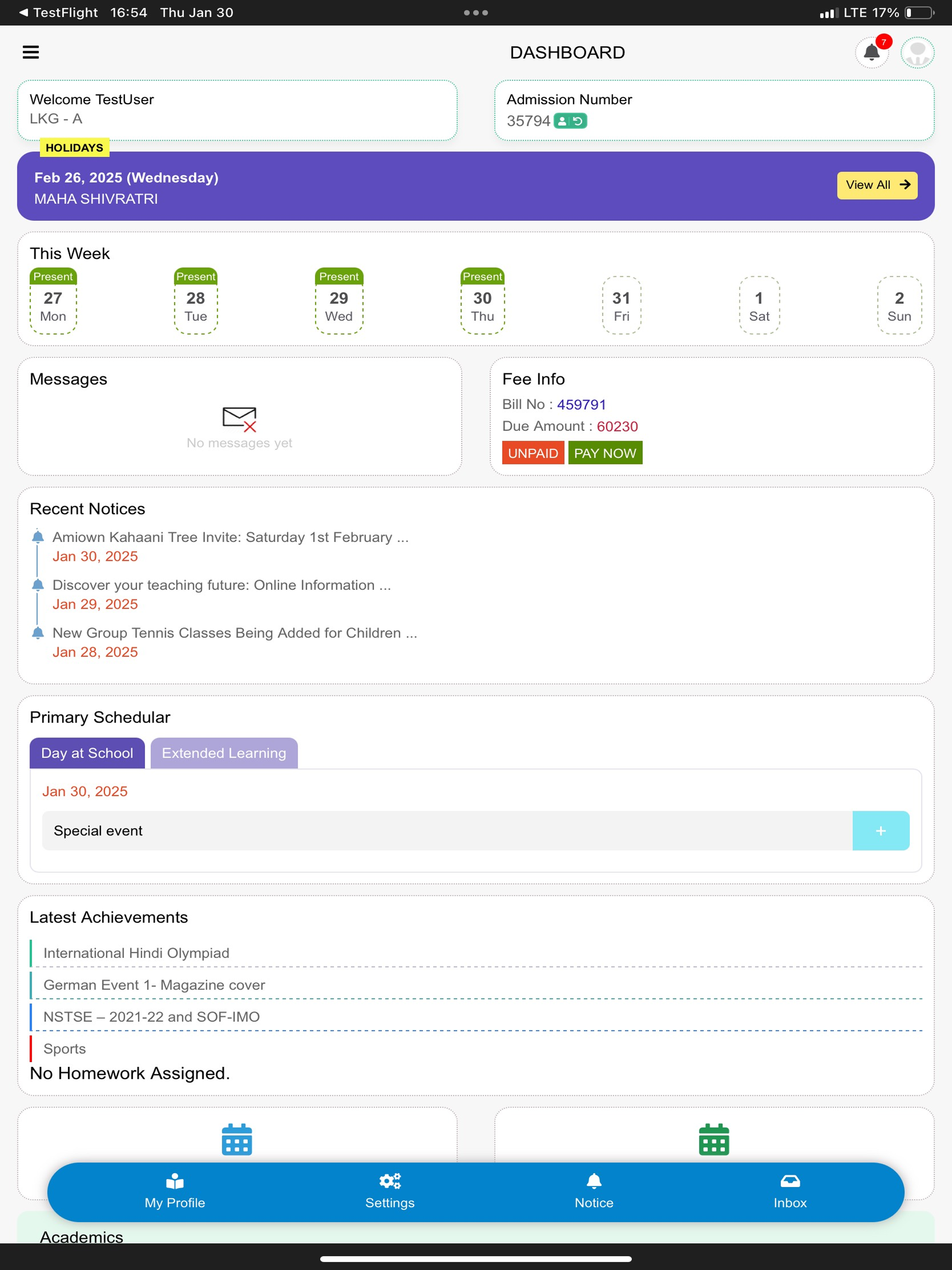Open notifications bell with badge

(872, 52)
